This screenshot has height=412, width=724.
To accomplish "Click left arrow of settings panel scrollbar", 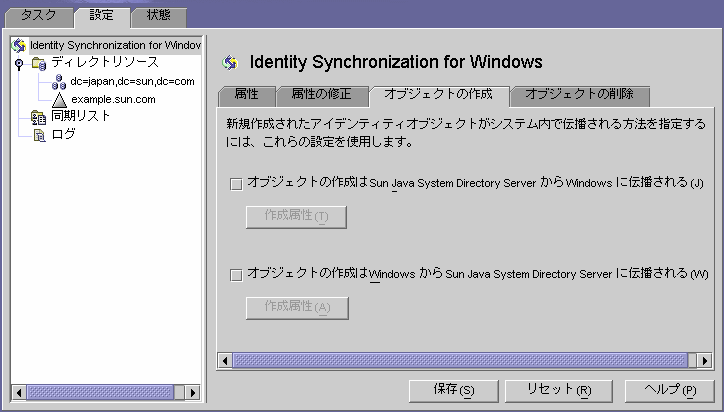I will click(x=225, y=360).
